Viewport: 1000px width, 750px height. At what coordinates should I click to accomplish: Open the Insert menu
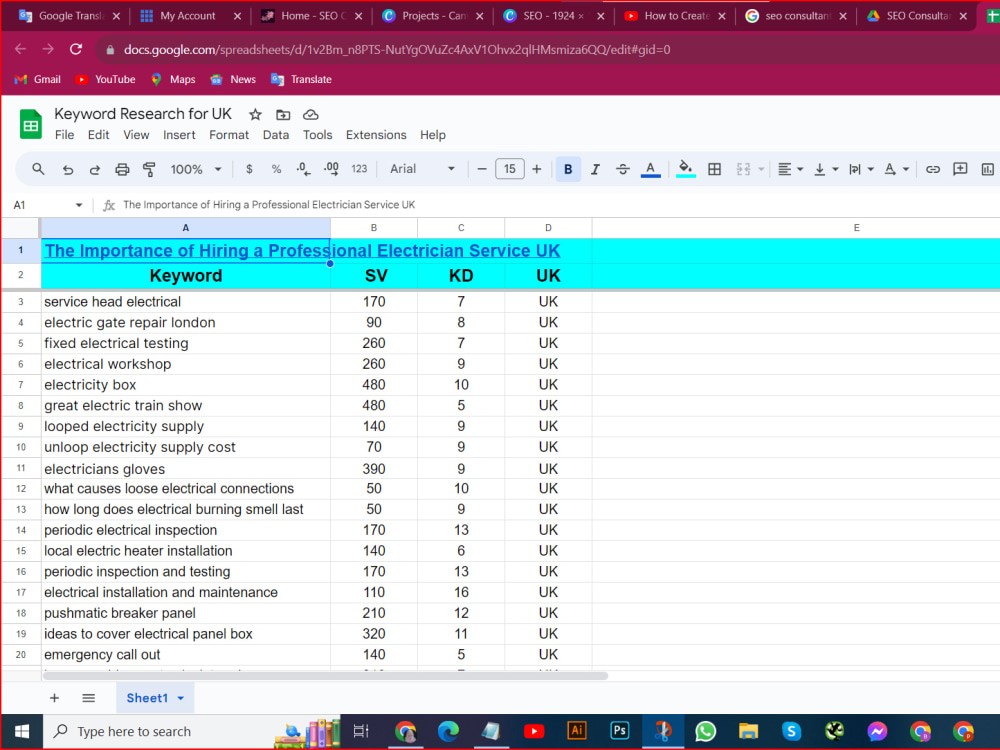[179, 135]
